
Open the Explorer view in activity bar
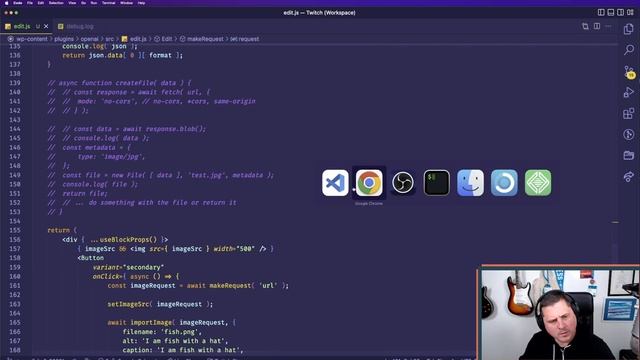pos(629,29)
